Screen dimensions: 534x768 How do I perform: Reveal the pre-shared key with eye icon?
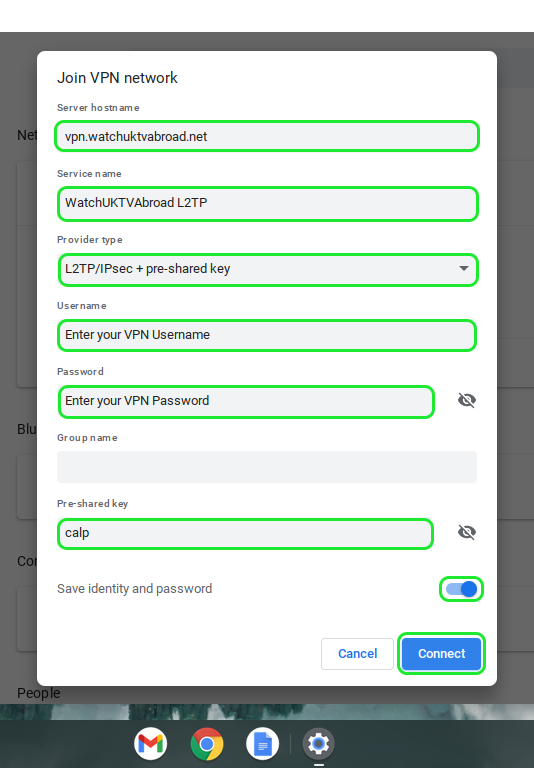point(466,532)
